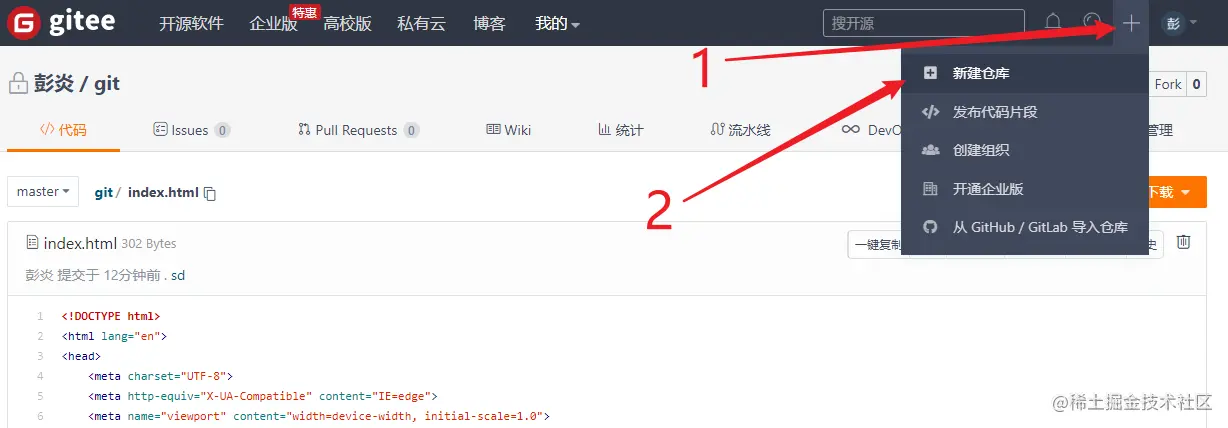The height and width of the screenshot is (428, 1228).
Task: Click the plus icon in header
Action: (x=1131, y=22)
